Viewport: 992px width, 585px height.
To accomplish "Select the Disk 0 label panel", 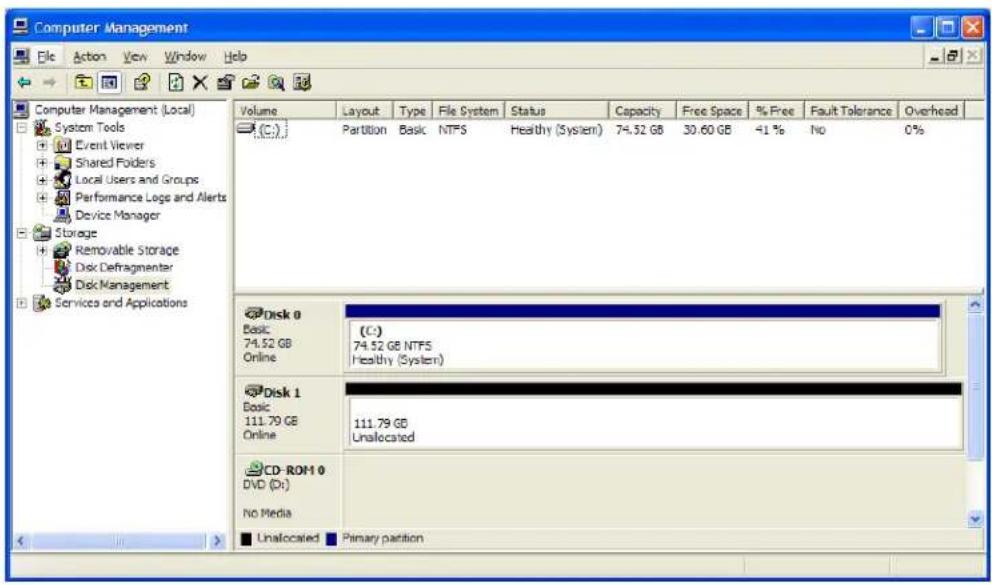I will pos(288,336).
